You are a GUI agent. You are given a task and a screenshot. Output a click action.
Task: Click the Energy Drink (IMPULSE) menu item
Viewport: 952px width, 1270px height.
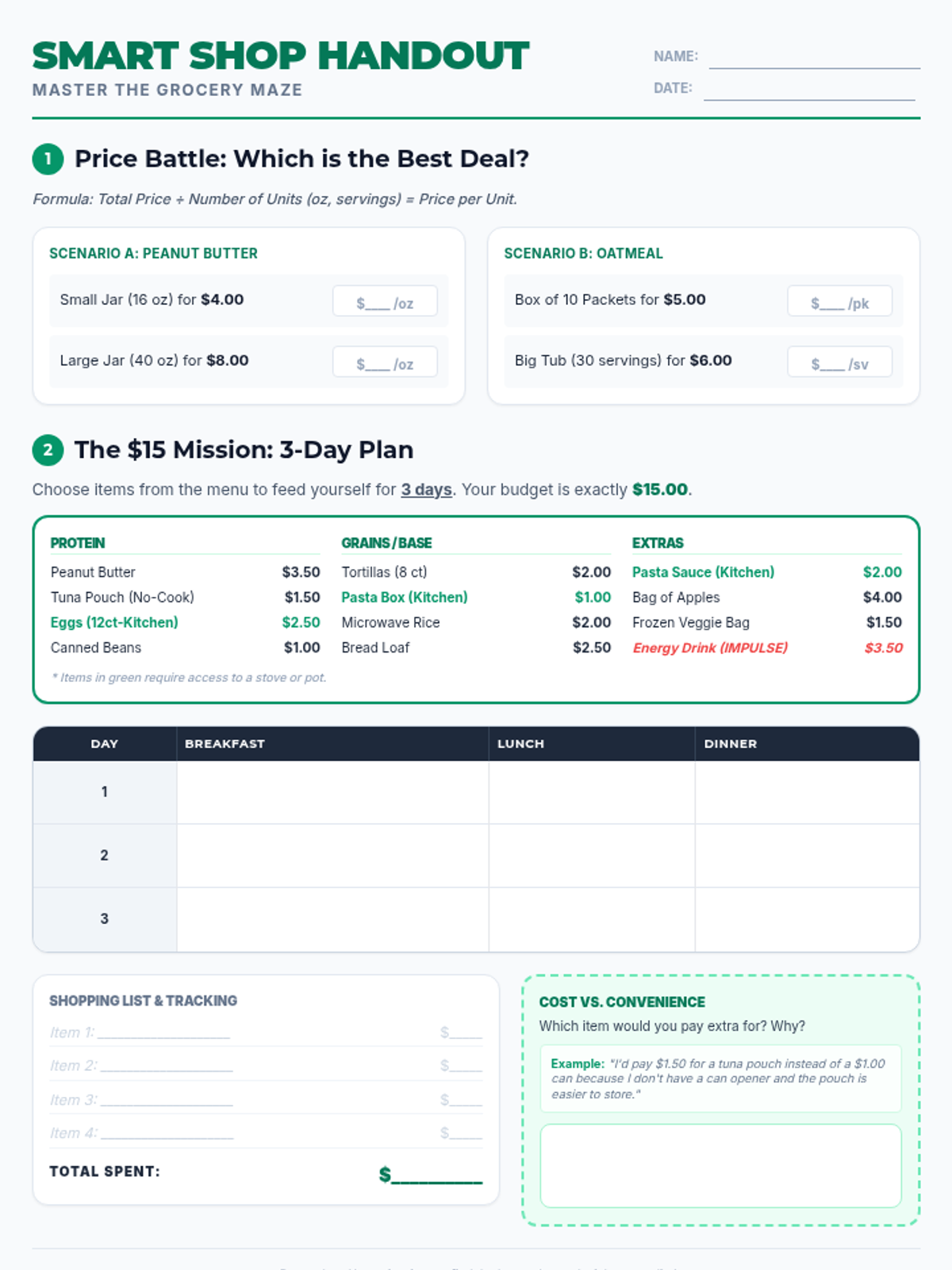point(710,648)
